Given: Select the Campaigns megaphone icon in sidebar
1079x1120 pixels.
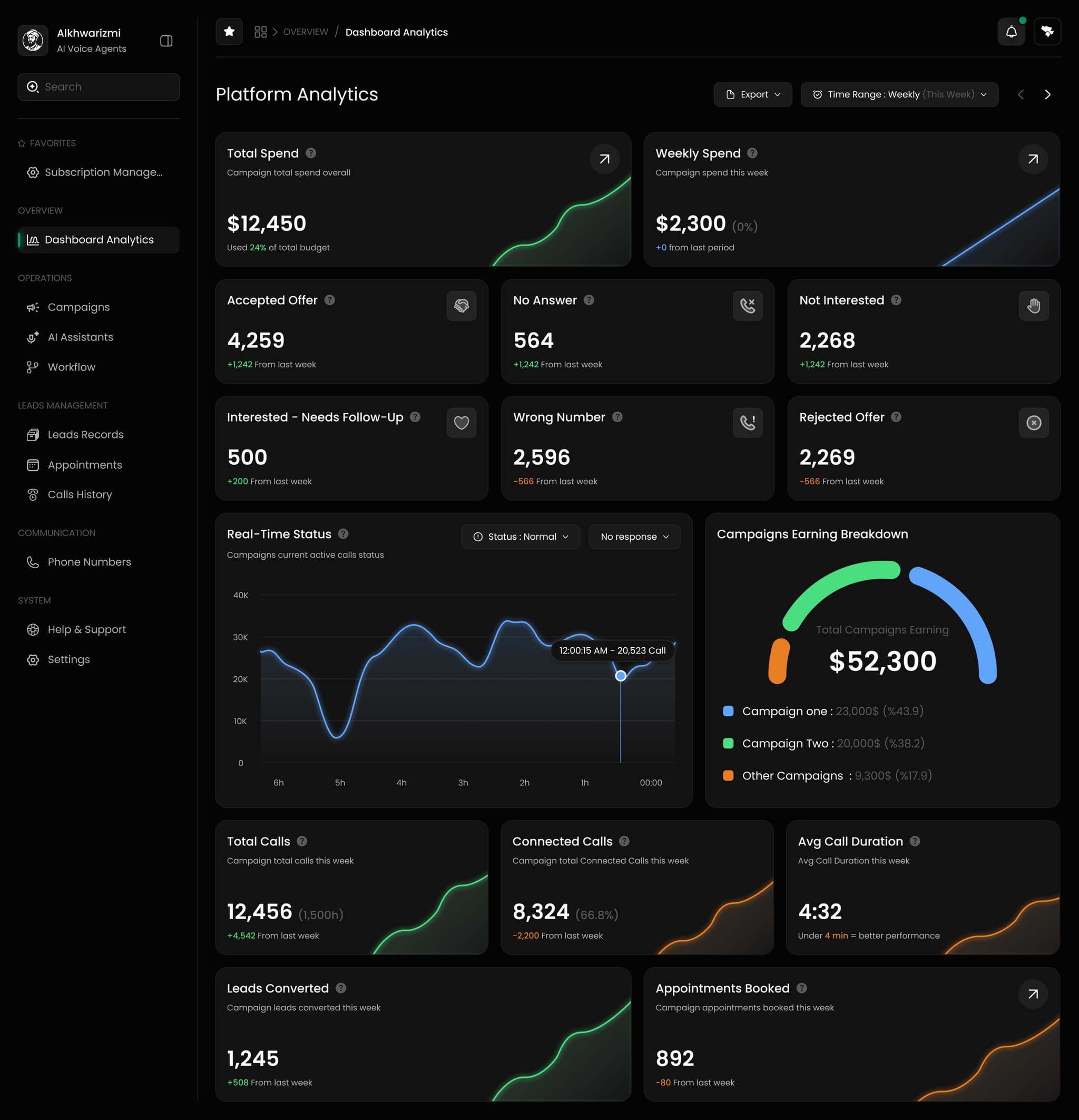Looking at the screenshot, I should (x=33, y=307).
